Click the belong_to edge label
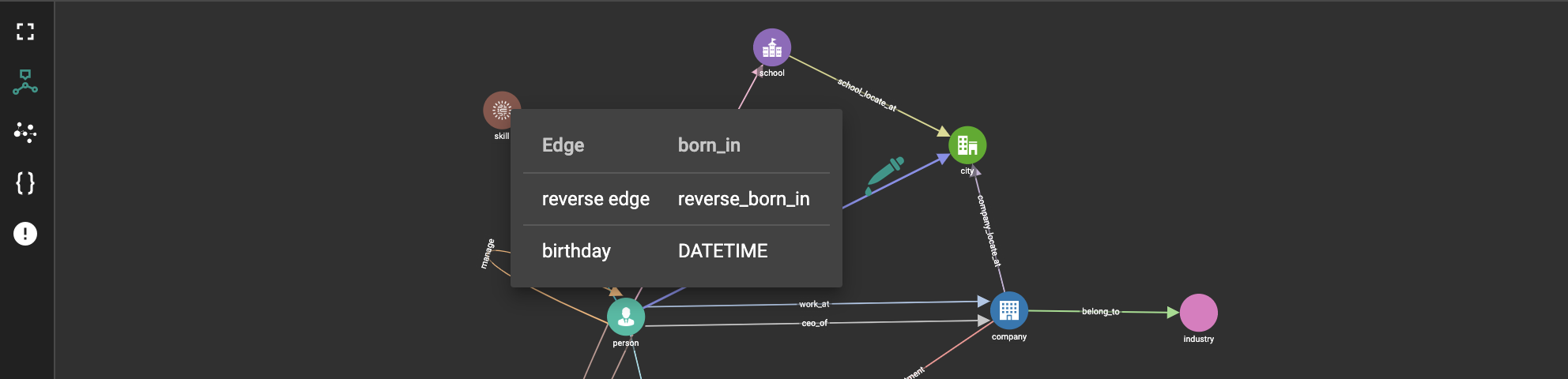 [x=1100, y=312]
